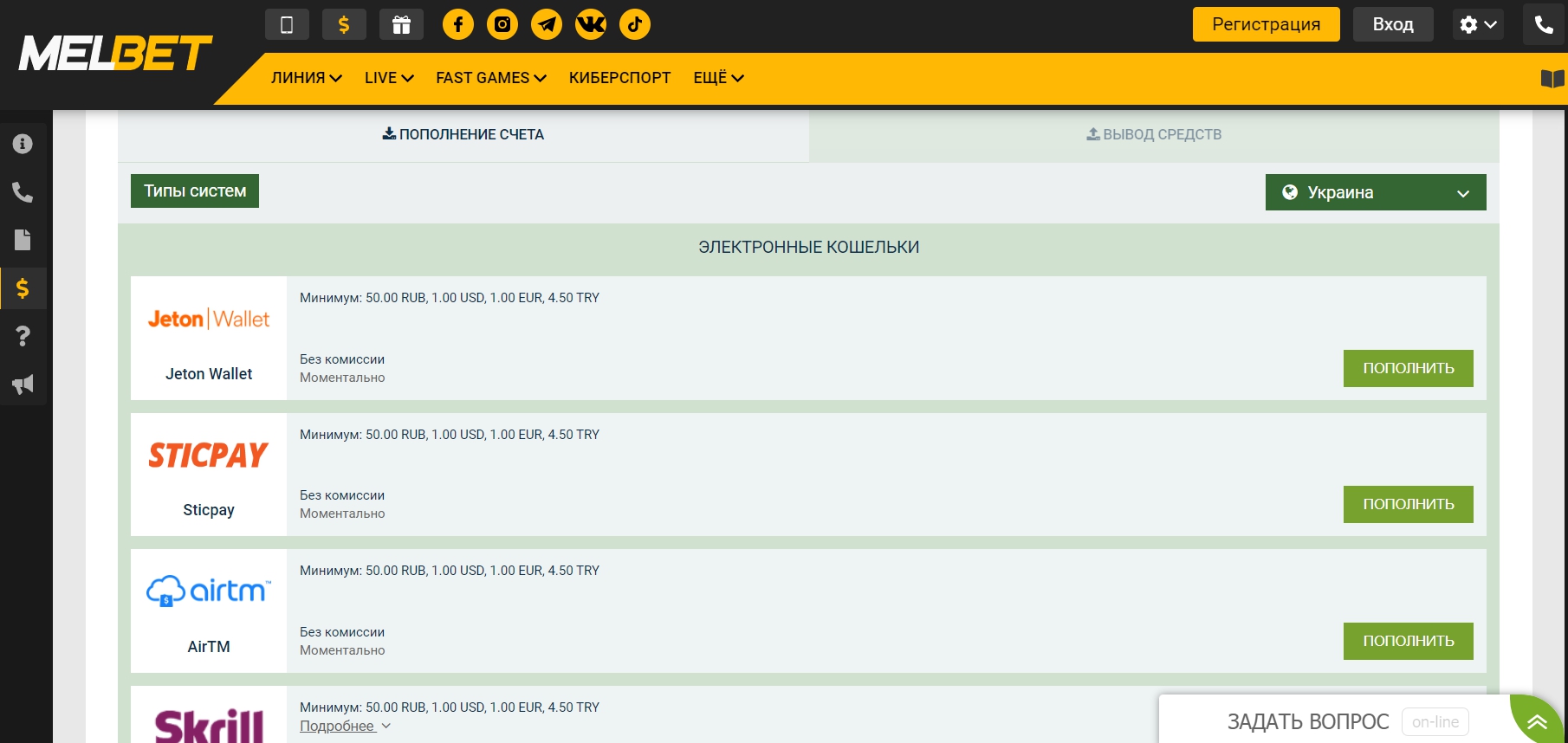
Task: Click the dollar payments icon in header
Action: point(344,24)
